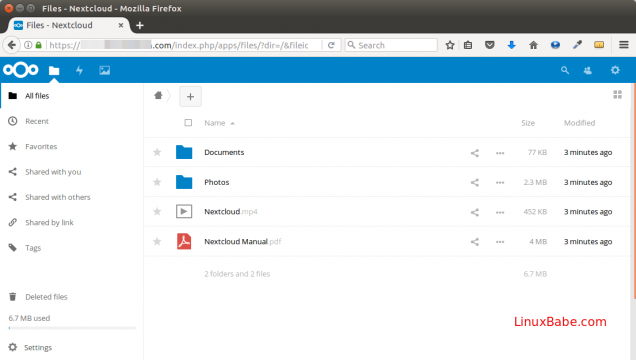The height and width of the screenshot is (360, 636).
Task: Favorite the Documents folder star
Action: pos(157,152)
